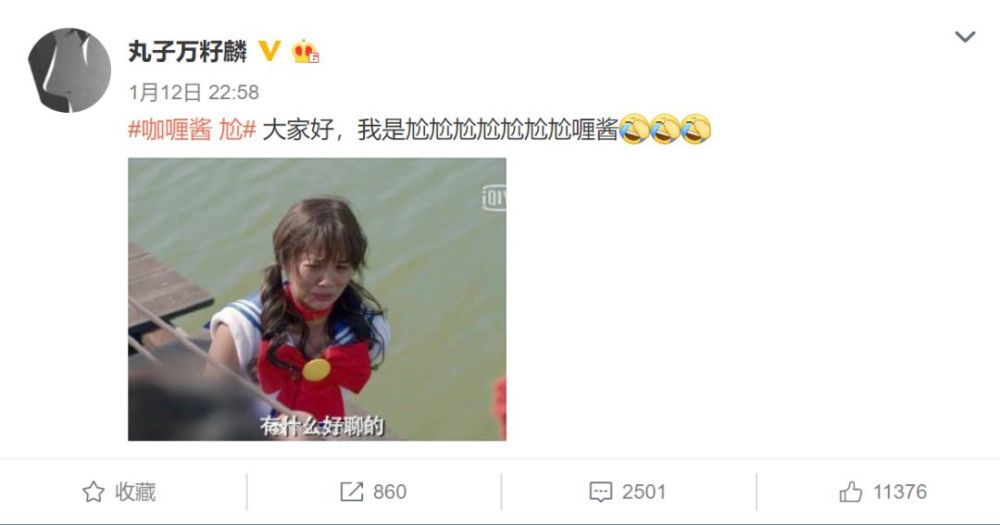This screenshot has height=525, width=1000.
Task: Enlarge the sailor costume girl image
Action: coord(317,299)
